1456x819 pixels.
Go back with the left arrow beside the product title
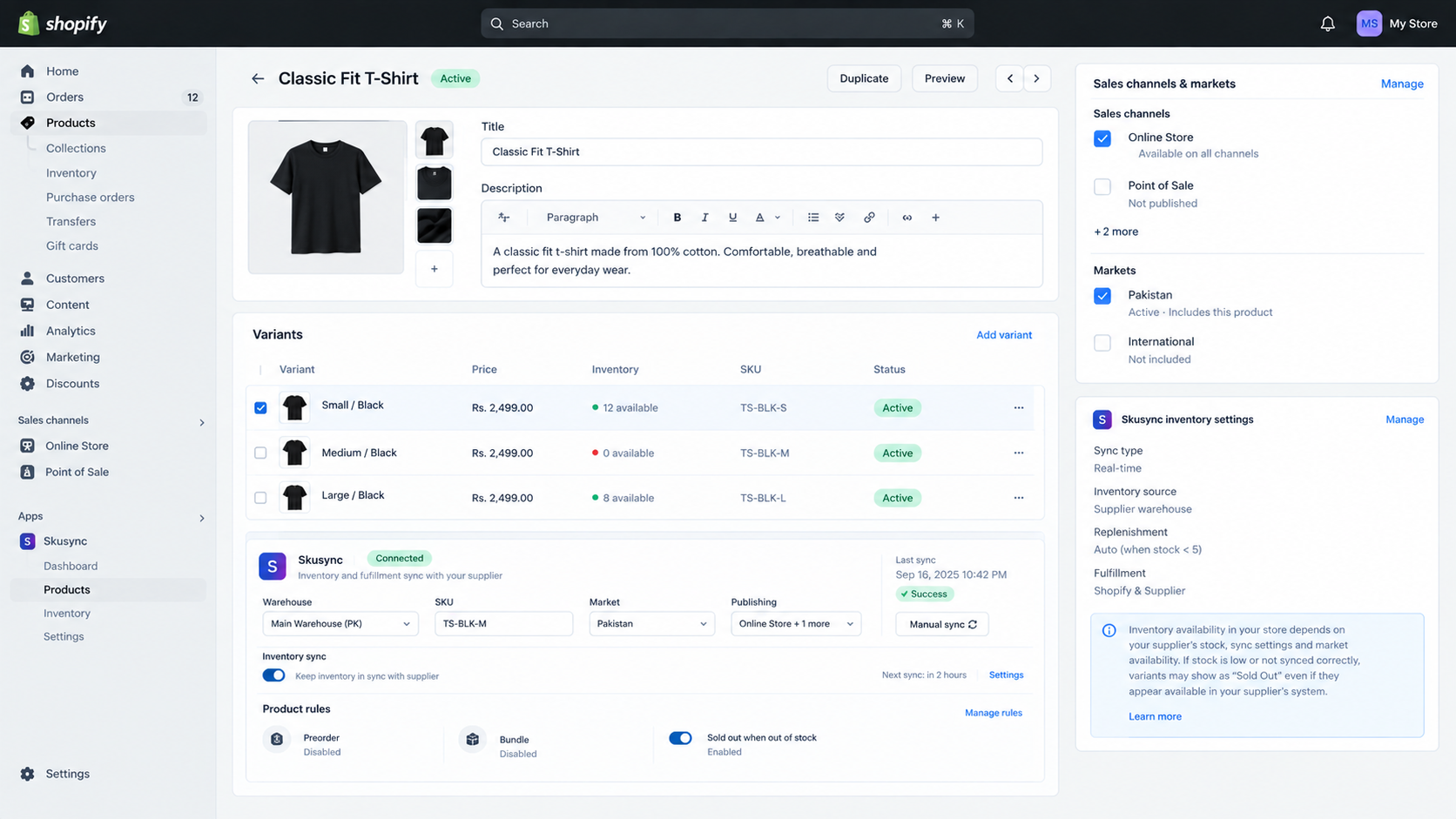pos(258,78)
